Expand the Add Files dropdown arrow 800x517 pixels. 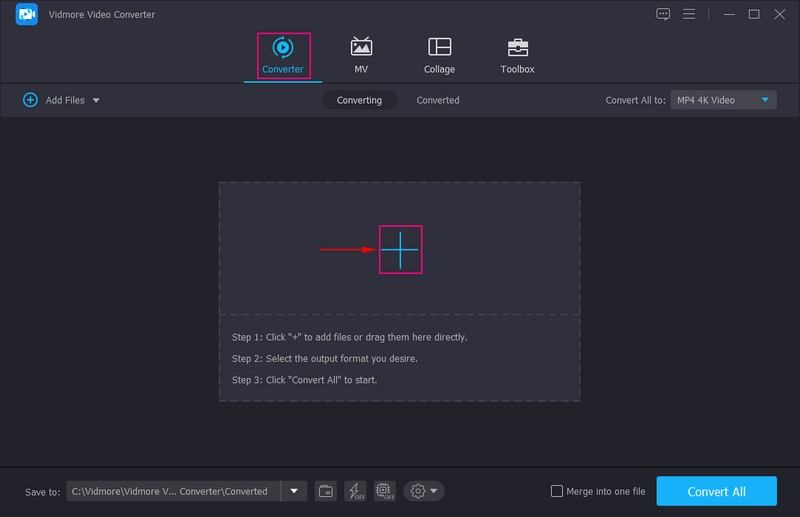(x=96, y=100)
